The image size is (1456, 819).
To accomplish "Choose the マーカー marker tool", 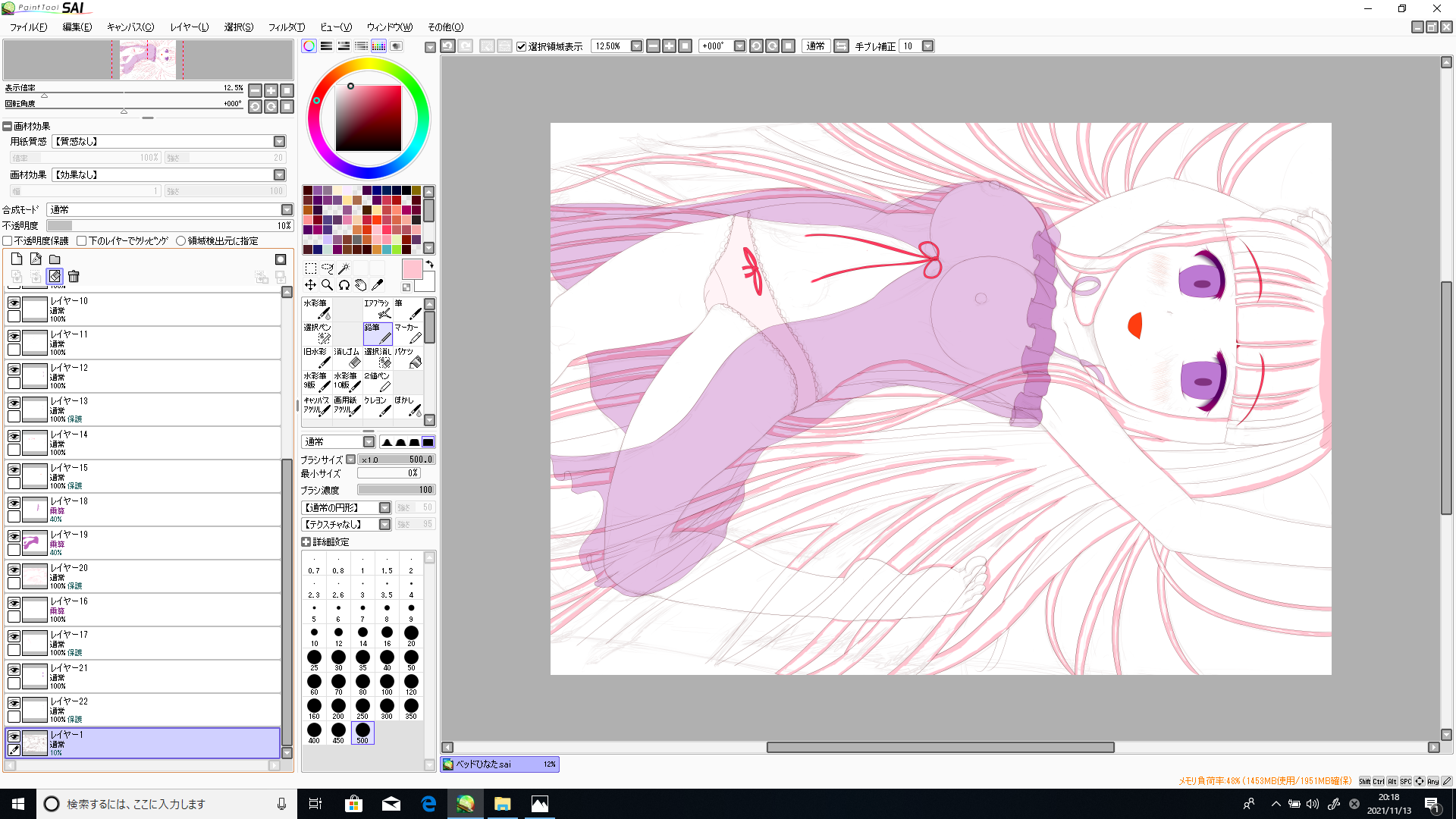I will point(408,334).
